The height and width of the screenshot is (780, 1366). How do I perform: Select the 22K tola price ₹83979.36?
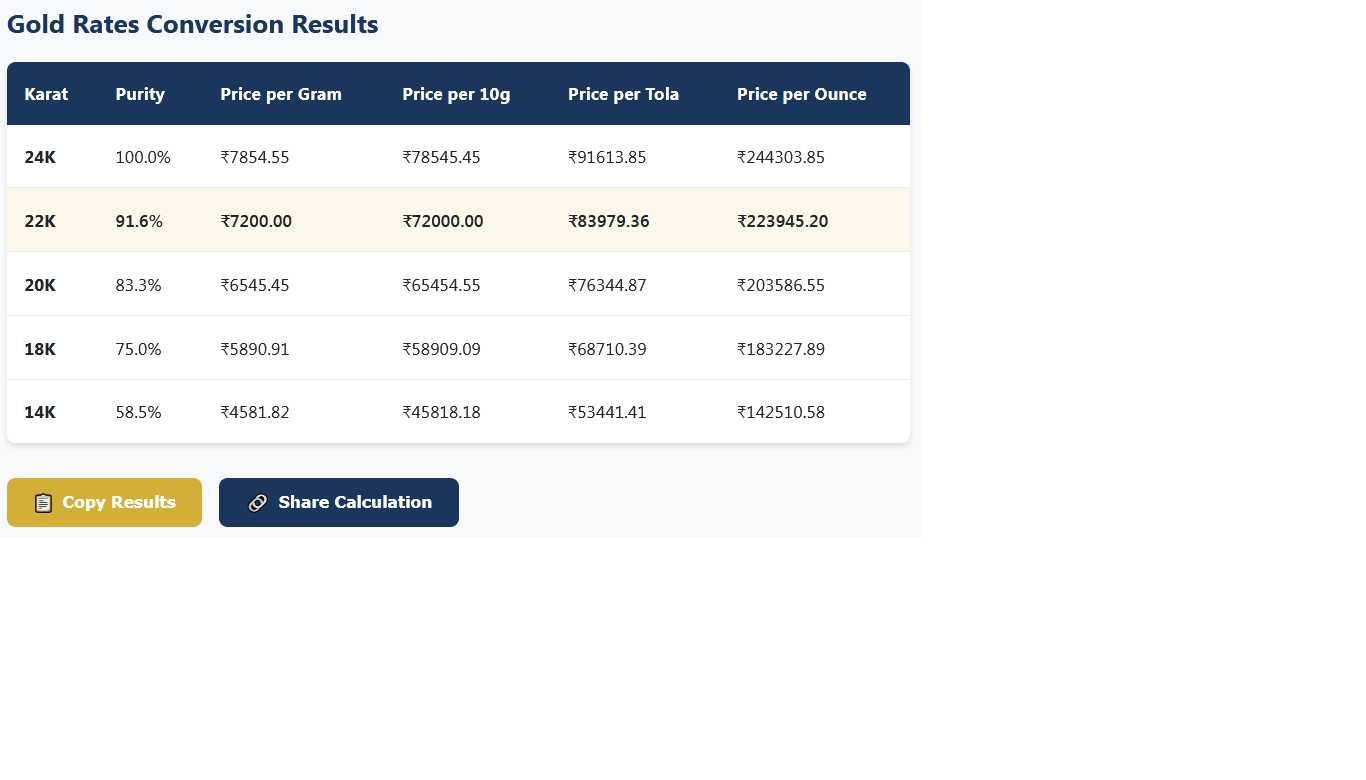pyautogui.click(x=609, y=221)
